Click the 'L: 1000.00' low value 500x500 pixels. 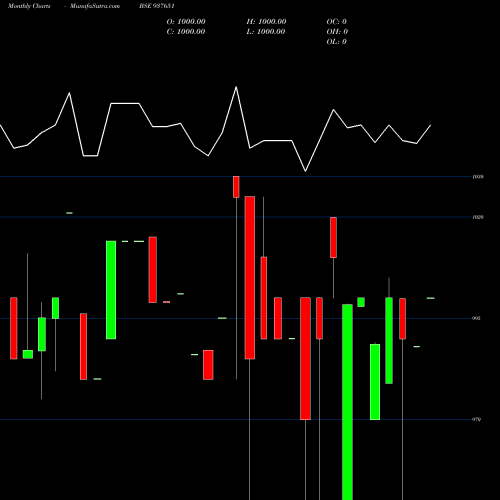pyautogui.click(x=266, y=32)
